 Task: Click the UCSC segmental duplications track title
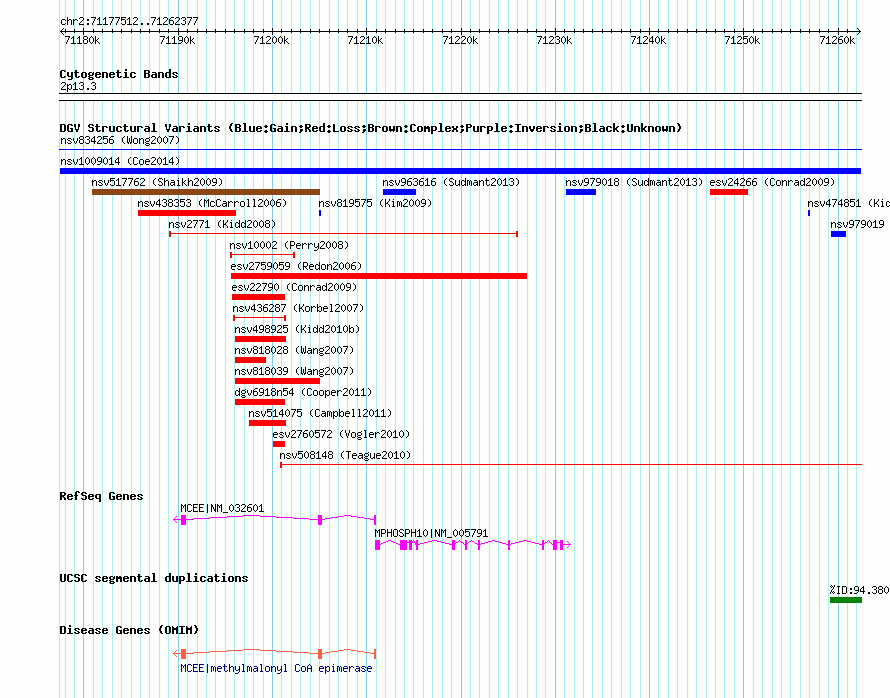coord(154,578)
